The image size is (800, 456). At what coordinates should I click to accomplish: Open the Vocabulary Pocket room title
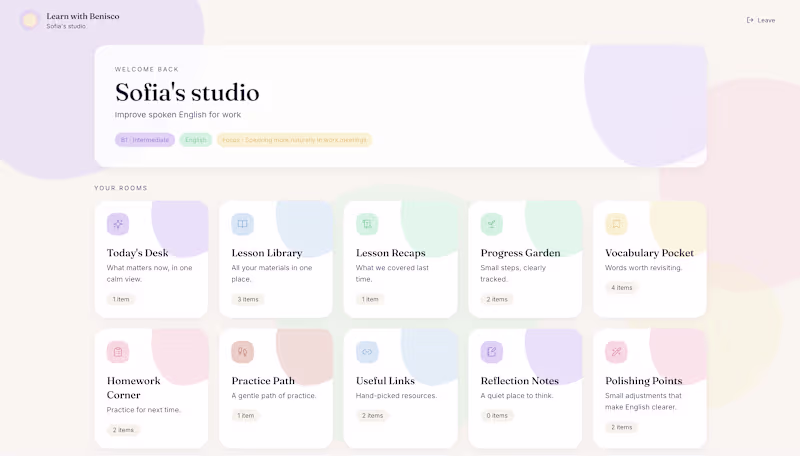pos(649,253)
